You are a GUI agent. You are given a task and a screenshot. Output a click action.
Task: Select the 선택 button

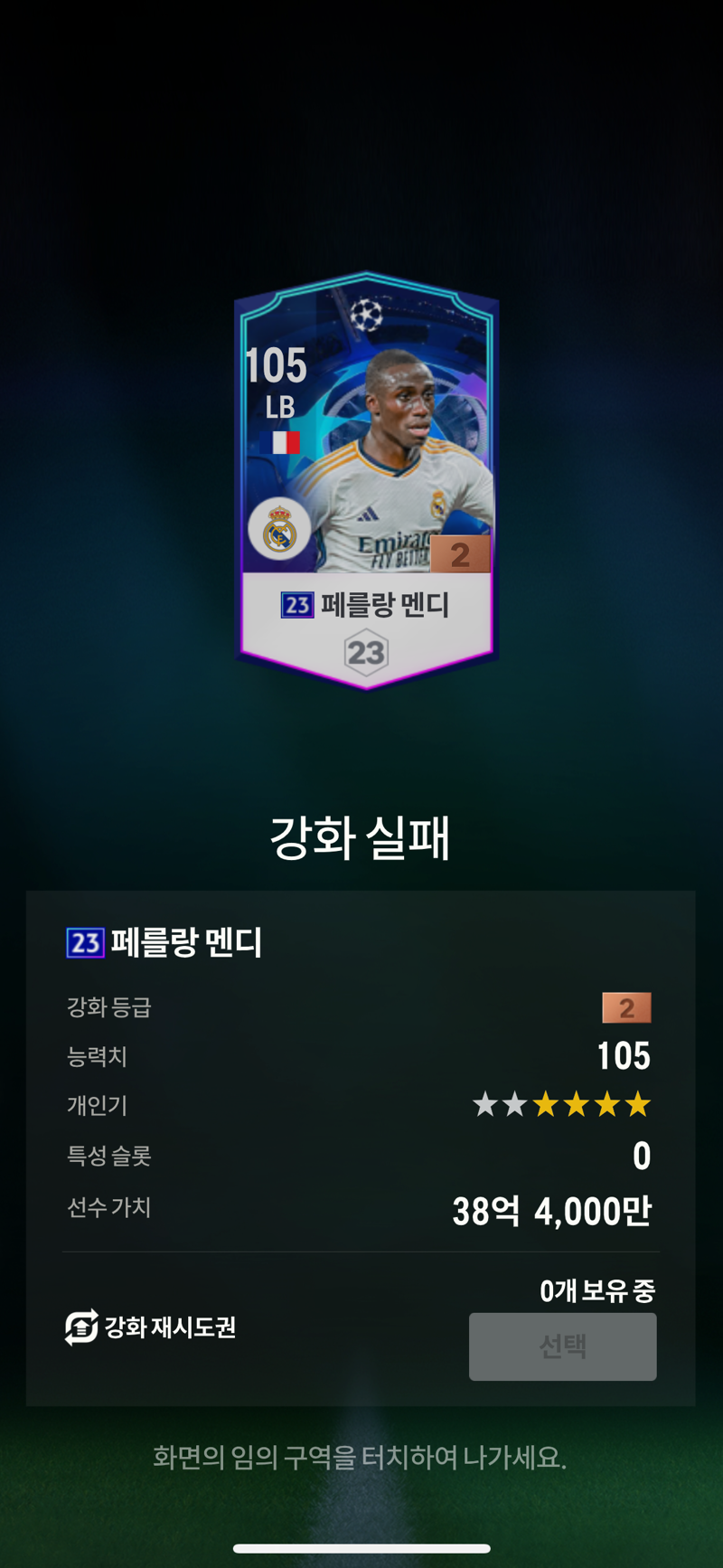[x=563, y=1346]
